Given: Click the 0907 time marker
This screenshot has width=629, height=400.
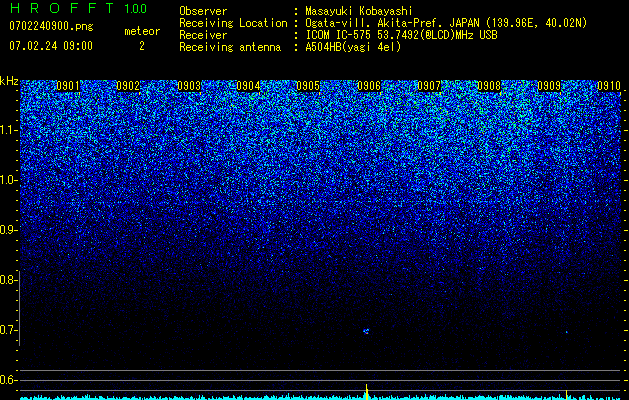Looking at the screenshot, I should 429,86.
